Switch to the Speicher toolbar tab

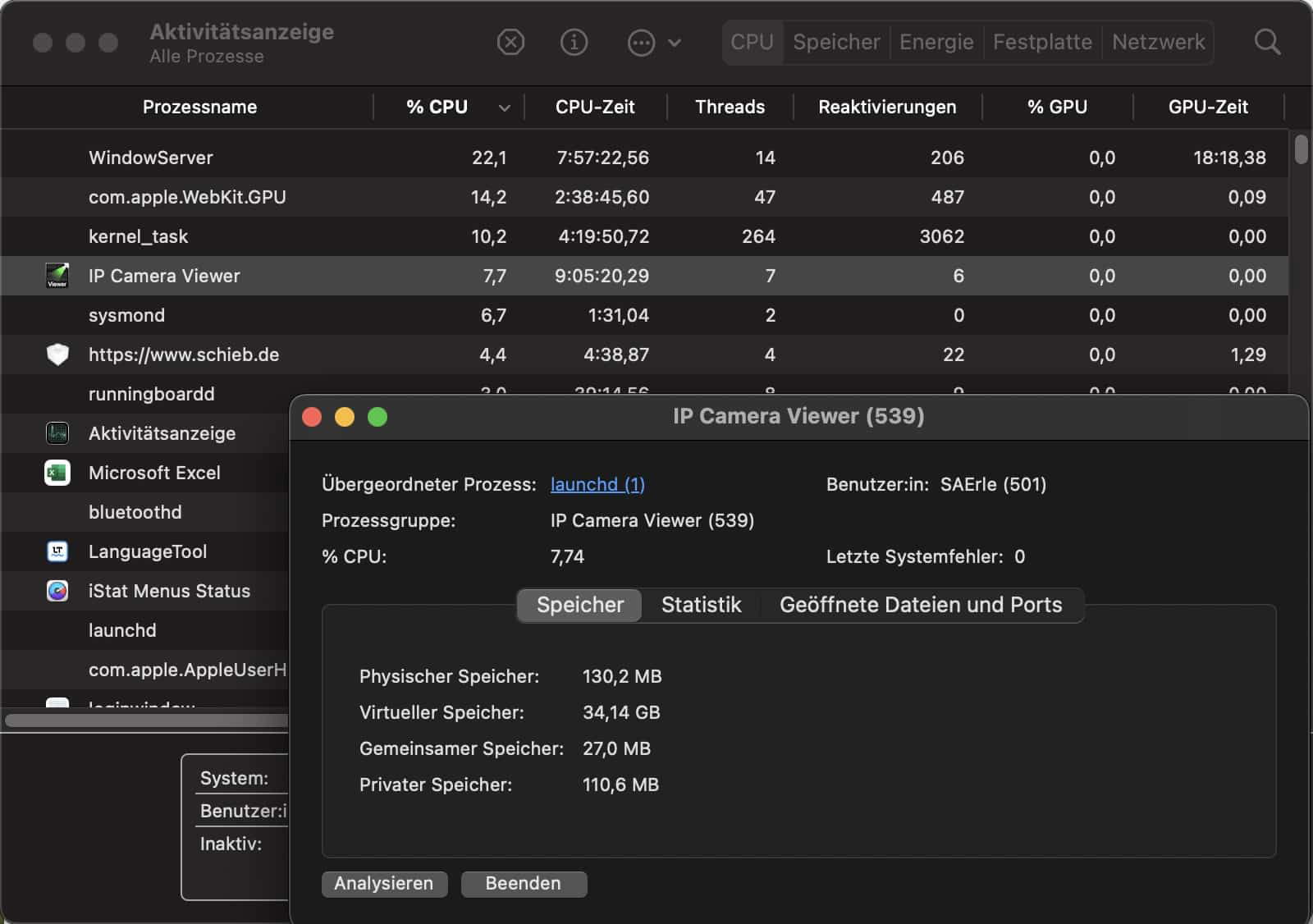pyautogui.click(x=836, y=42)
